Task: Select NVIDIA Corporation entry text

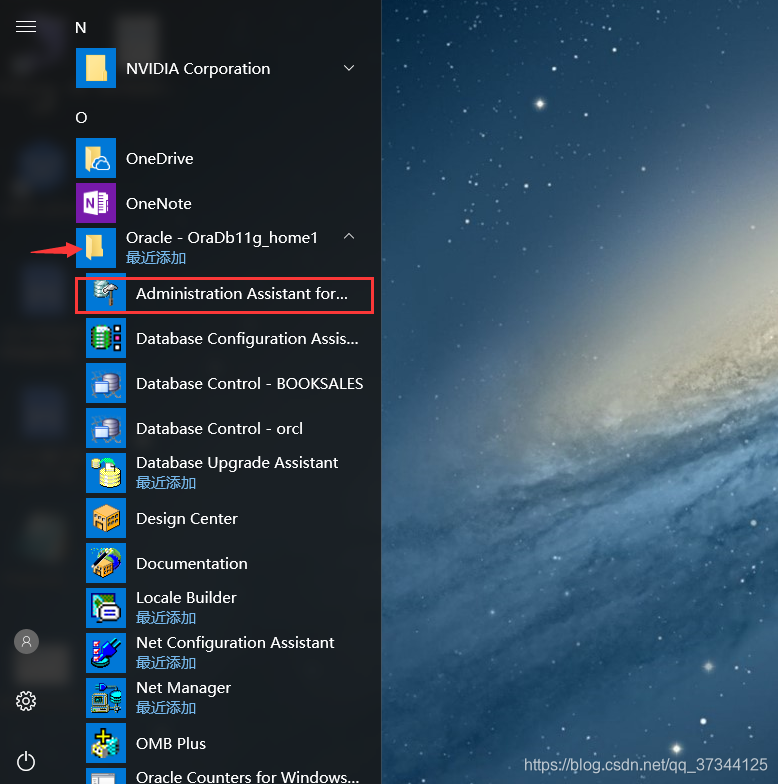Action: [198, 68]
